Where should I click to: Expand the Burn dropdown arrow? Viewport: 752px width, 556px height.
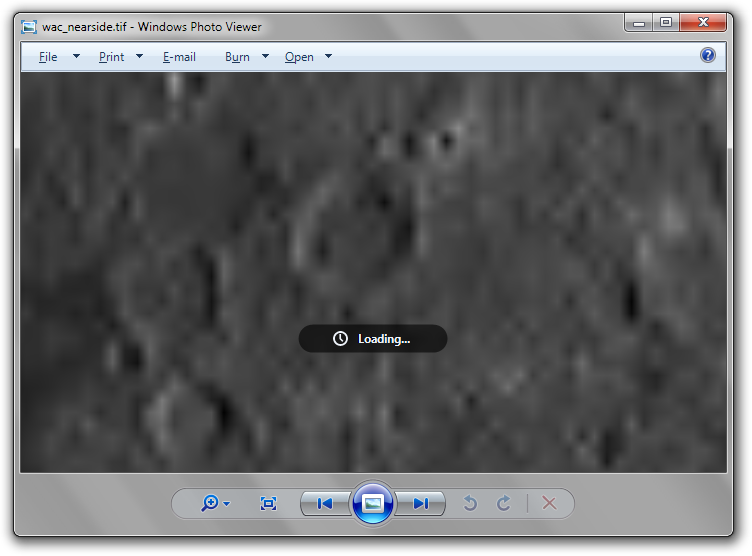(x=265, y=56)
